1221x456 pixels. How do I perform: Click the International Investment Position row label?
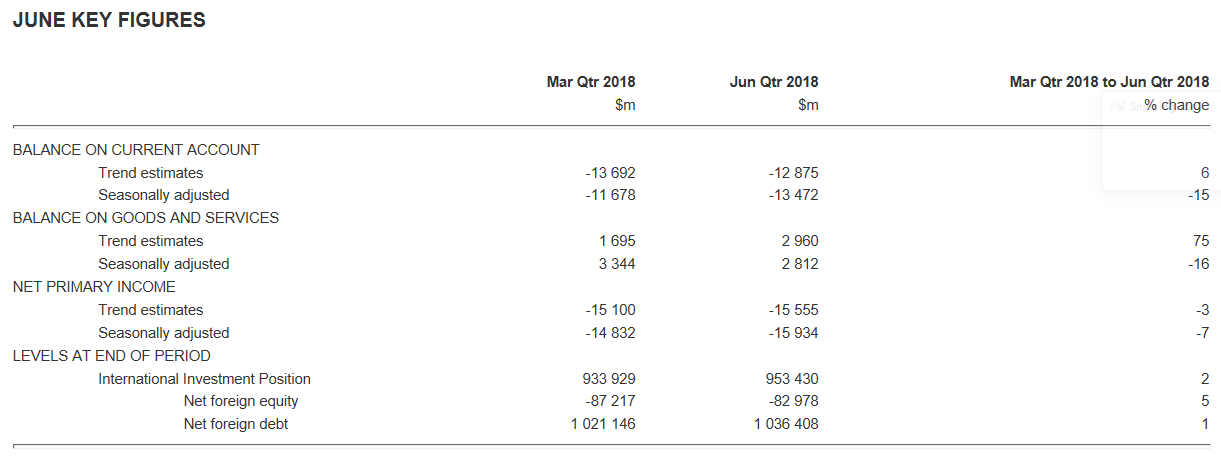pos(204,379)
